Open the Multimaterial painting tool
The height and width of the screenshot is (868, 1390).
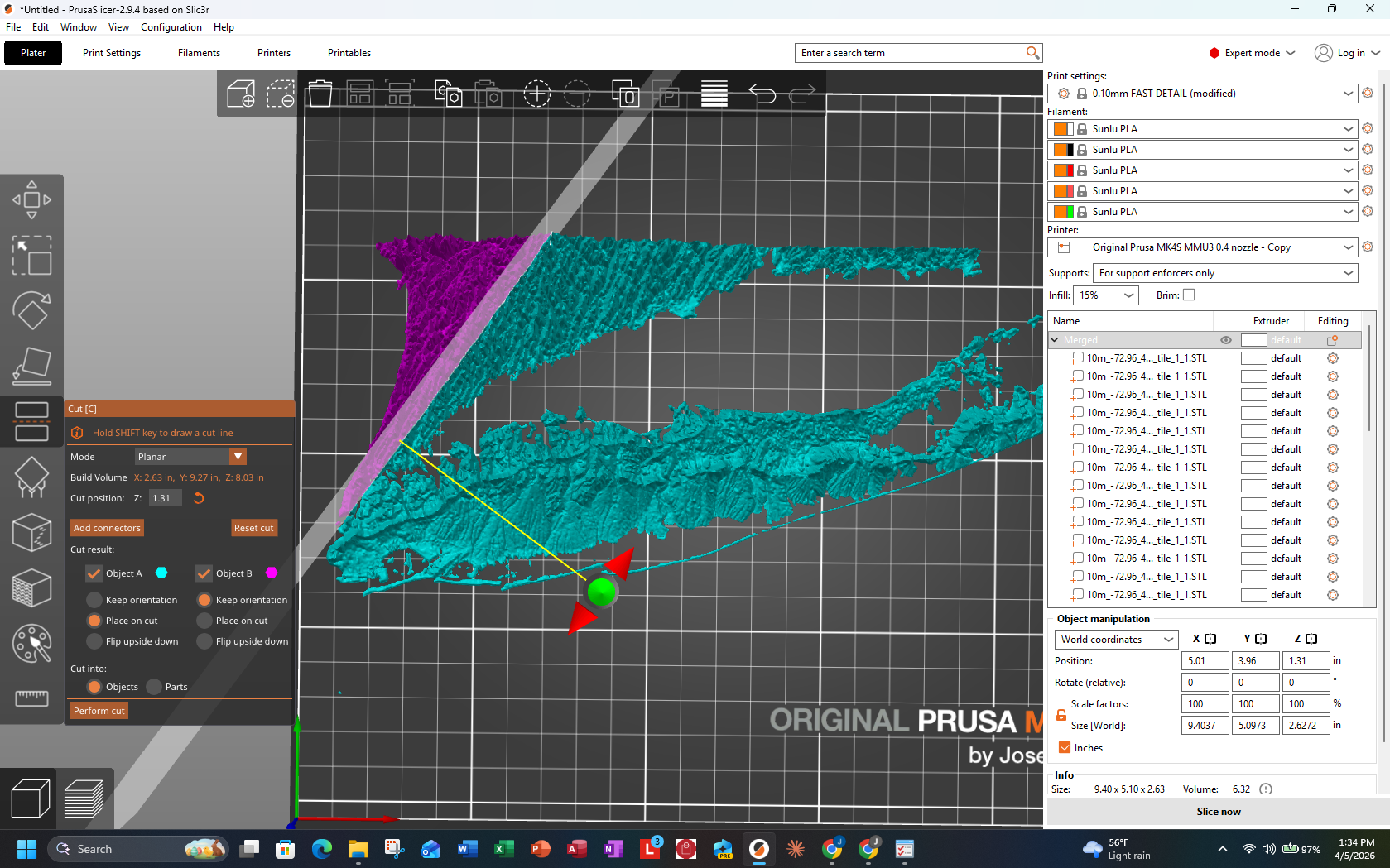pos(31,644)
